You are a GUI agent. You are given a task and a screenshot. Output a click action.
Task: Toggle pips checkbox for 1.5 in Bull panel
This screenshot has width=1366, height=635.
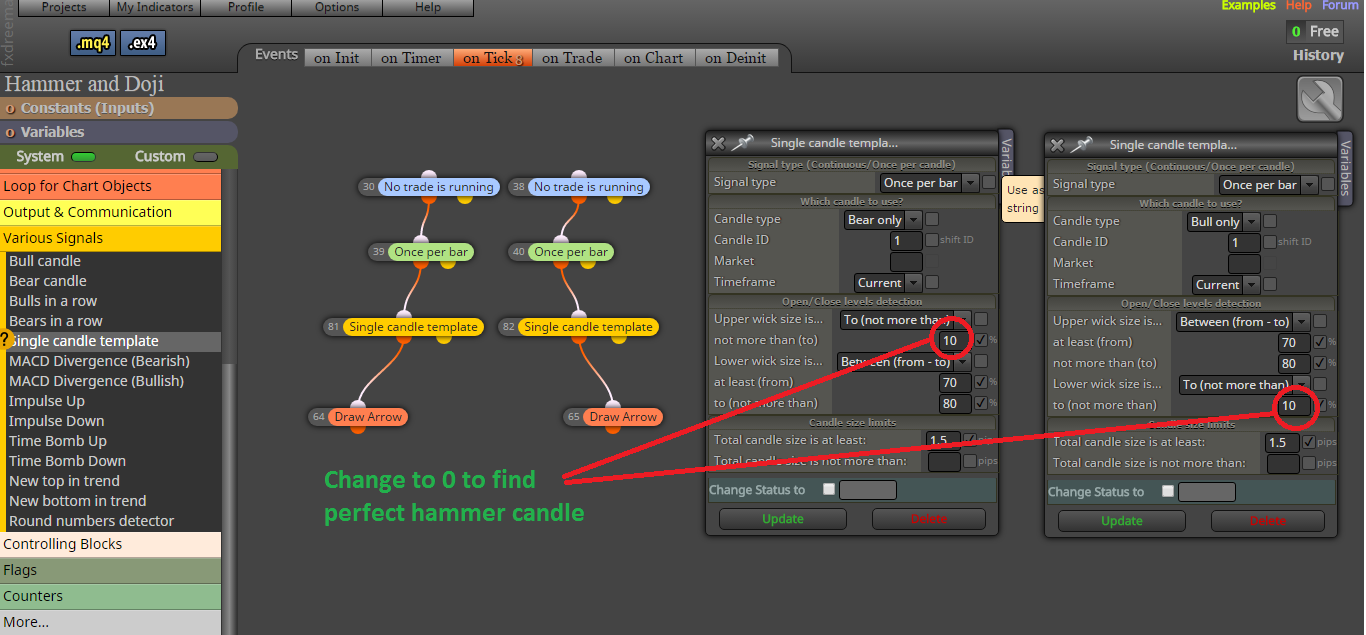click(x=1309, y=442)
